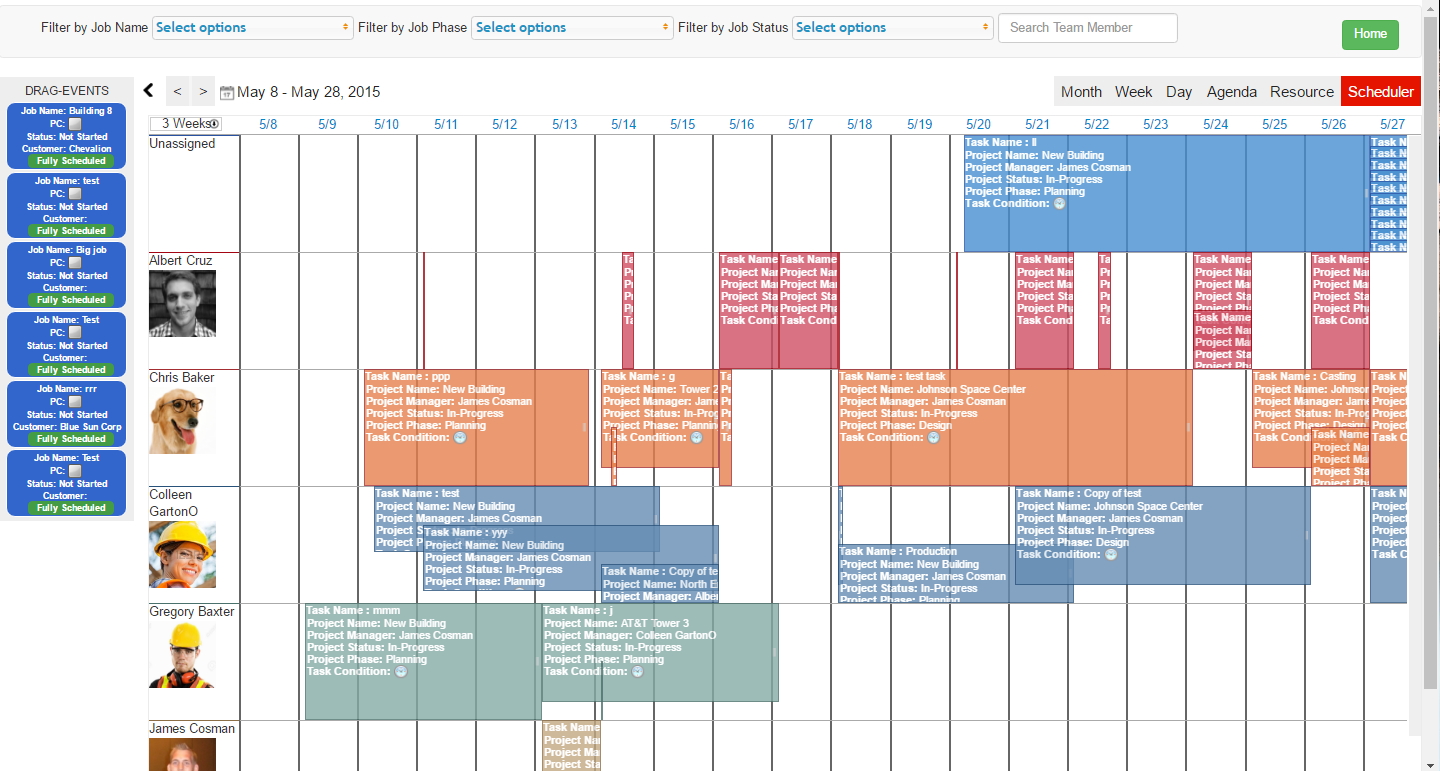Toggle PC checkbox for Big job

coord(75,263)
